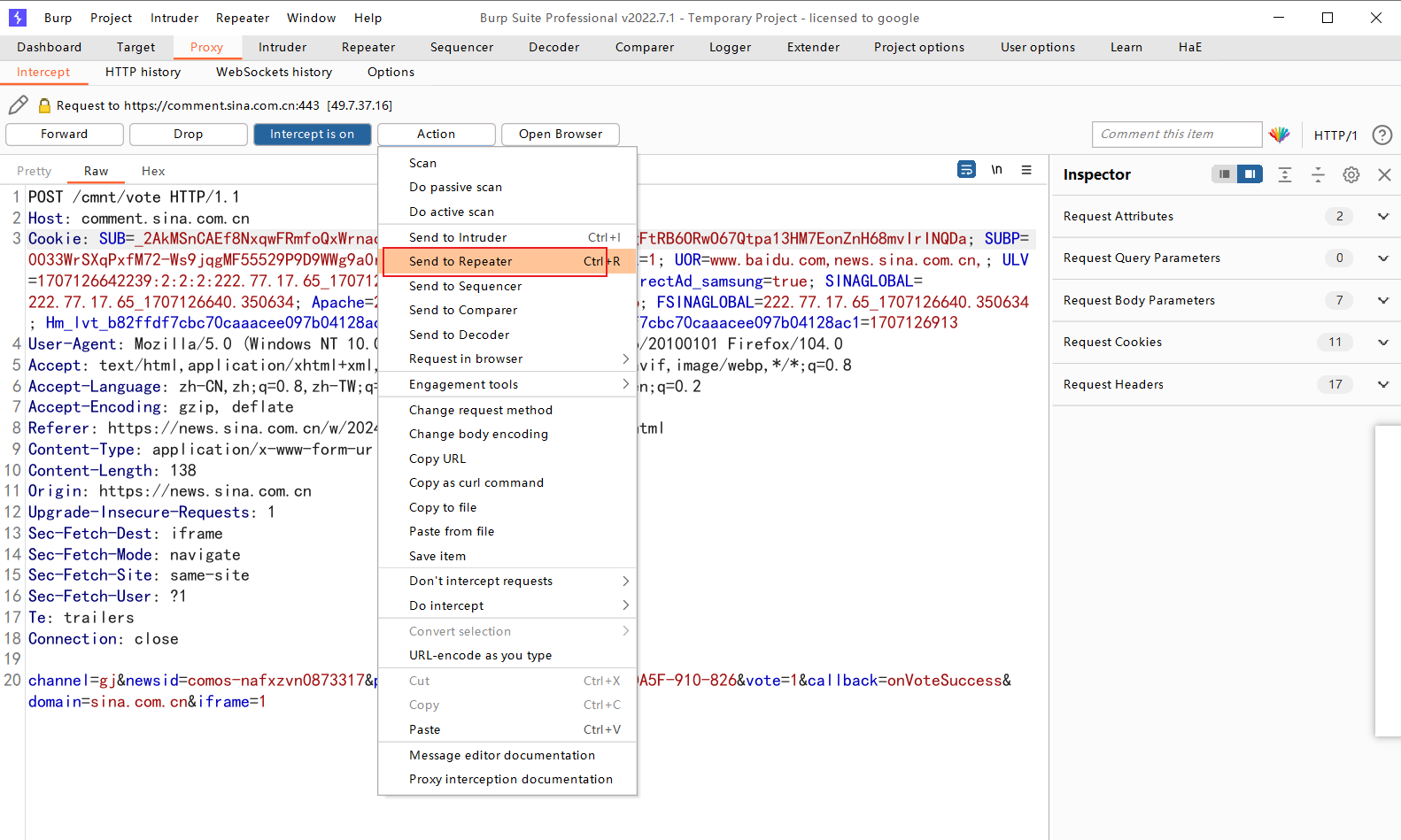
Task: Click the Burp Suite logo icon
Action: tap(18, 17)
